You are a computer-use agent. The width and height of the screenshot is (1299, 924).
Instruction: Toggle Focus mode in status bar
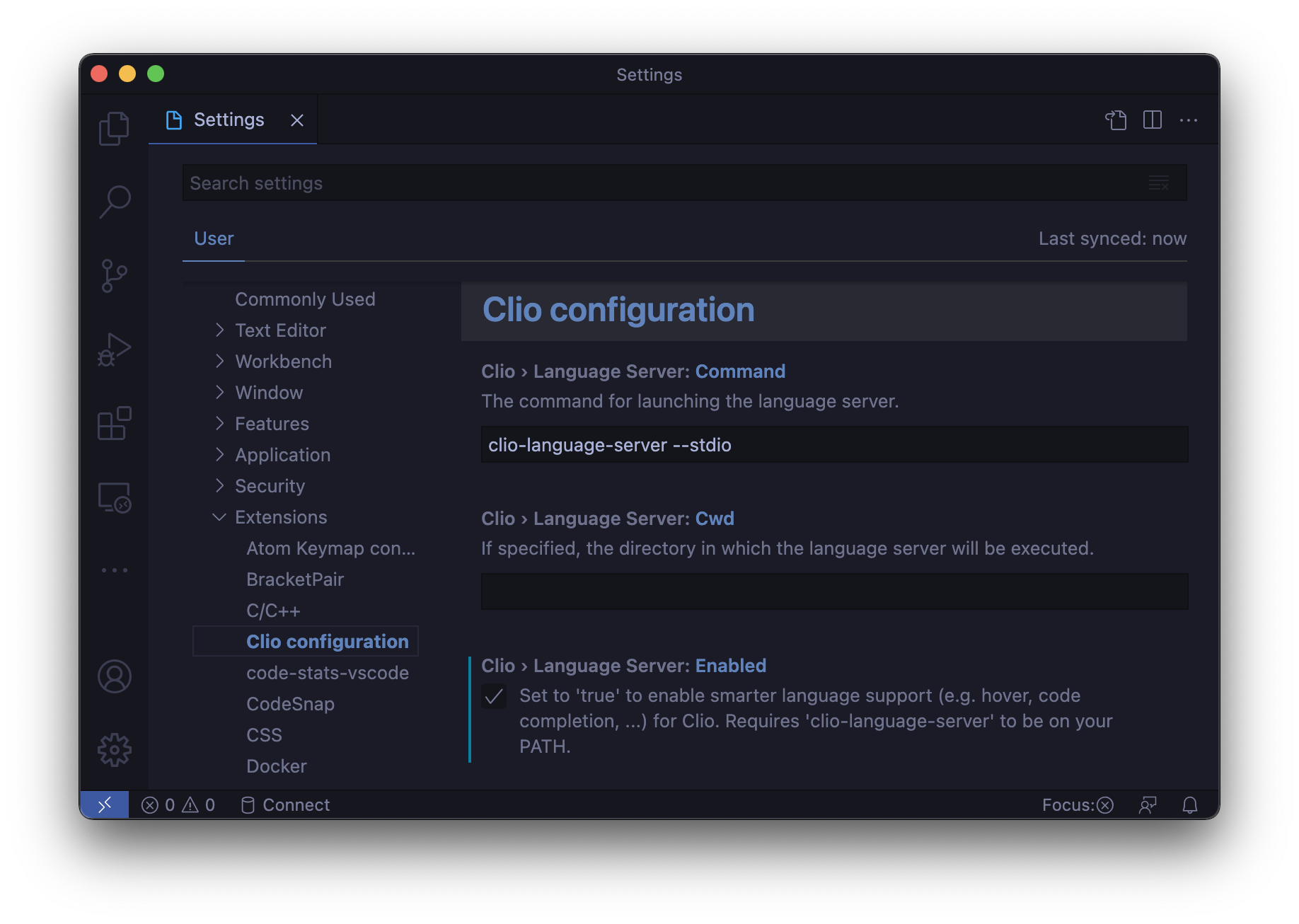click(1078, 805)
